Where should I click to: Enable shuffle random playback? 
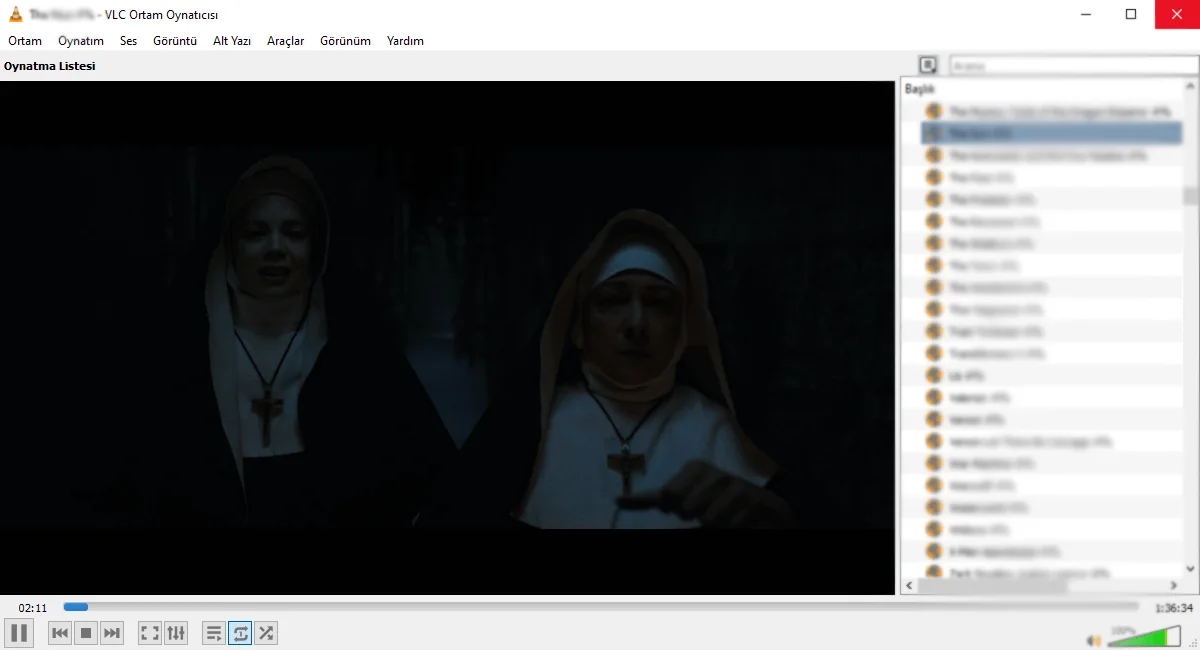[x=266, y=632]
